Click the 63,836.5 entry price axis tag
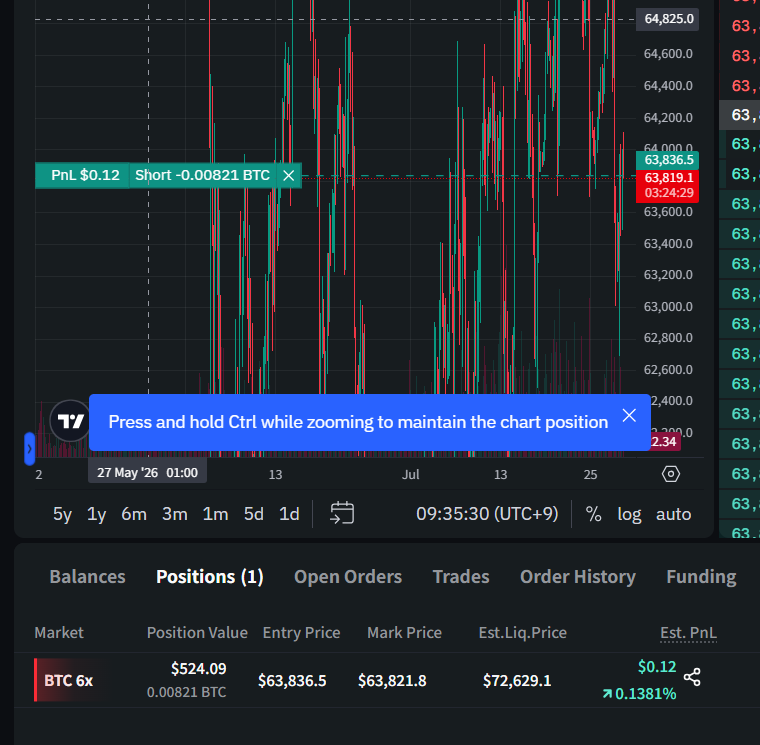This screenshot has height=745, width=760. [x=668, y=160]
